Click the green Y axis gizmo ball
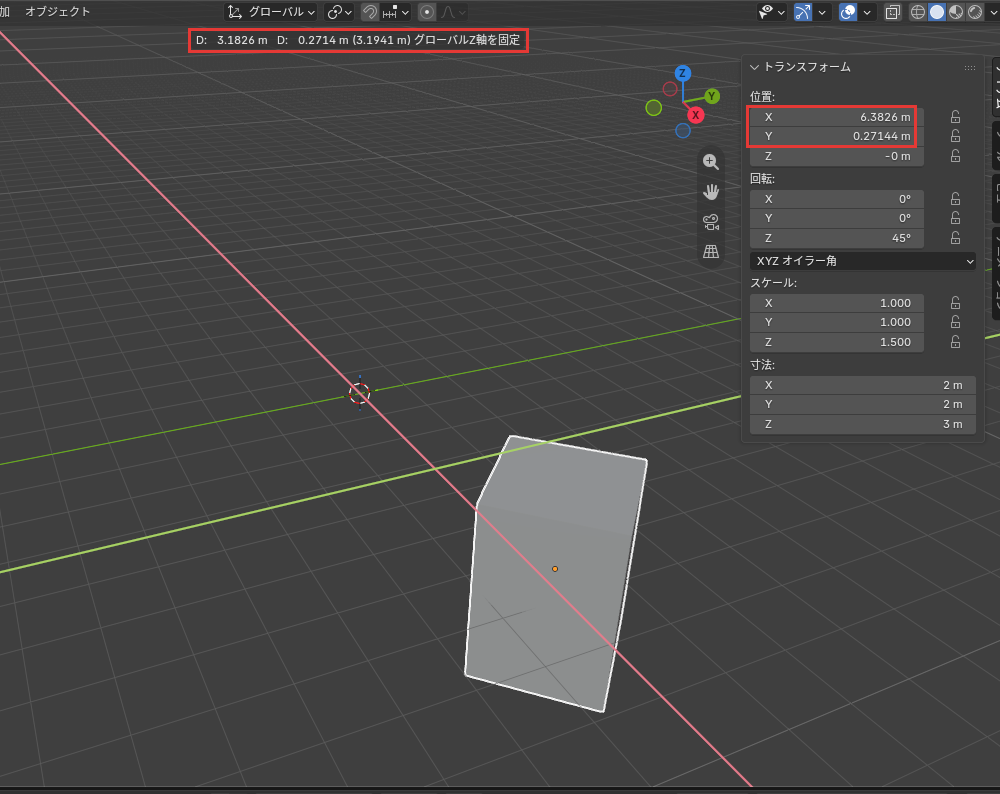 712,96
